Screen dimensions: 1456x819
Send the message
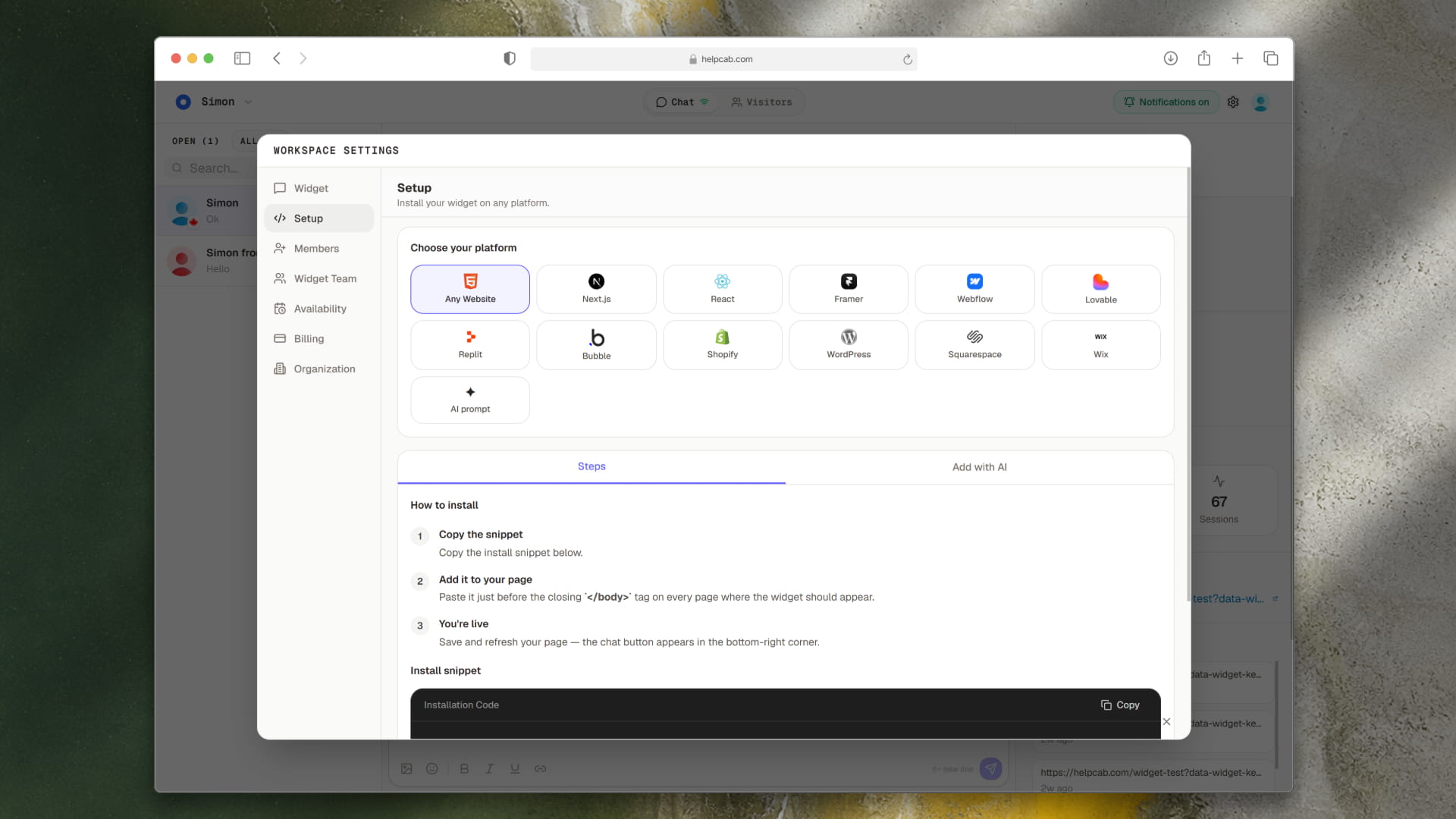click(x=990, y=768)
